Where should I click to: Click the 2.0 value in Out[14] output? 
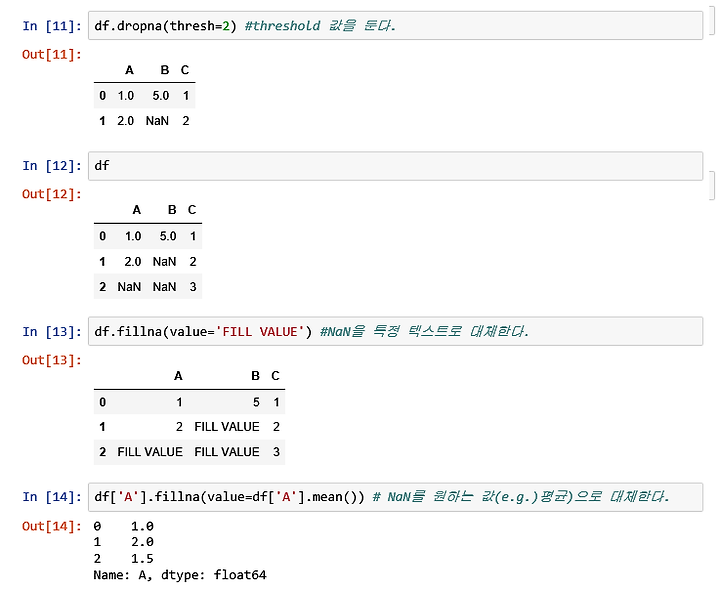(142, 542)
